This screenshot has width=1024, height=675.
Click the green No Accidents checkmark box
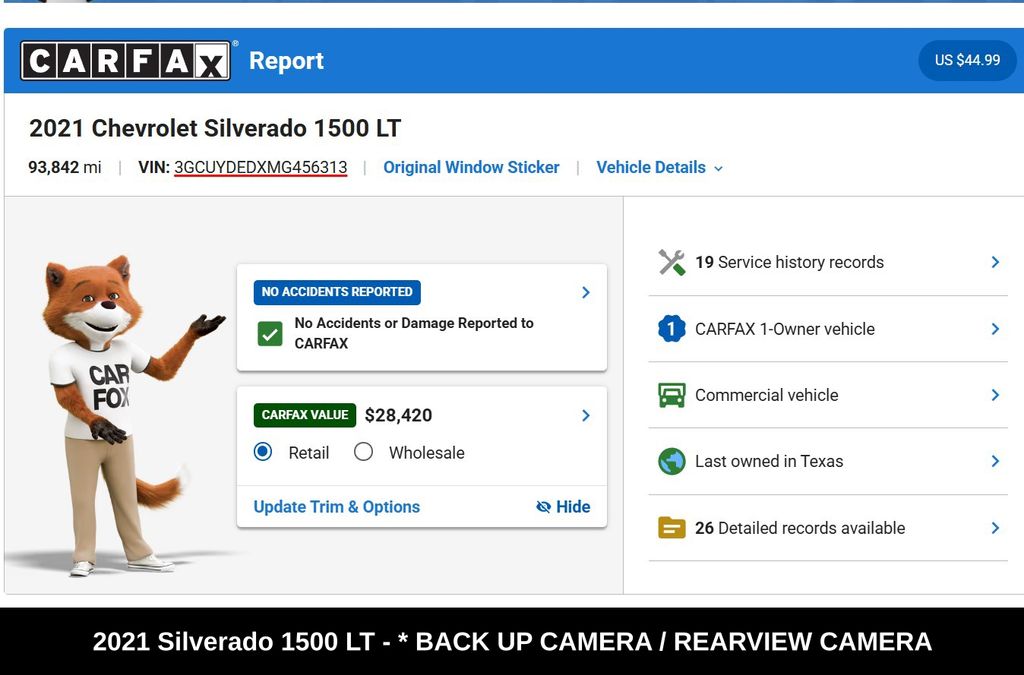pos(270,333)
